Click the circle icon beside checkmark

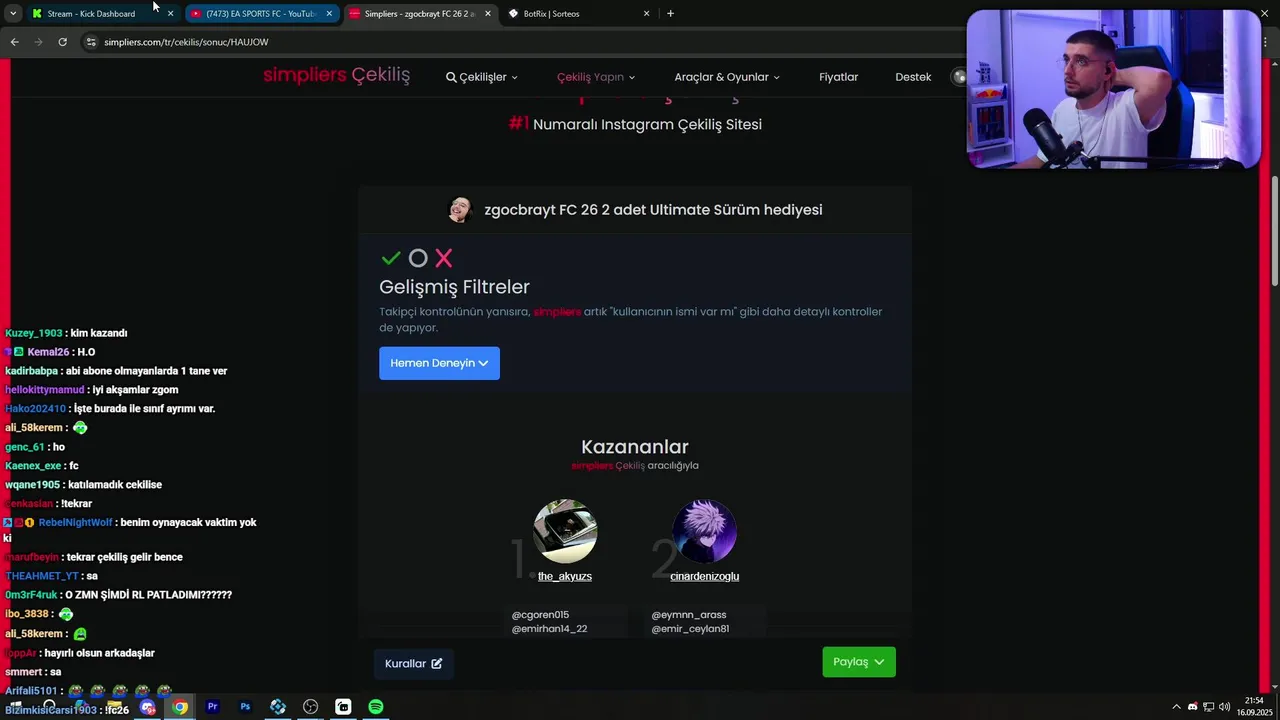point(418,258)
